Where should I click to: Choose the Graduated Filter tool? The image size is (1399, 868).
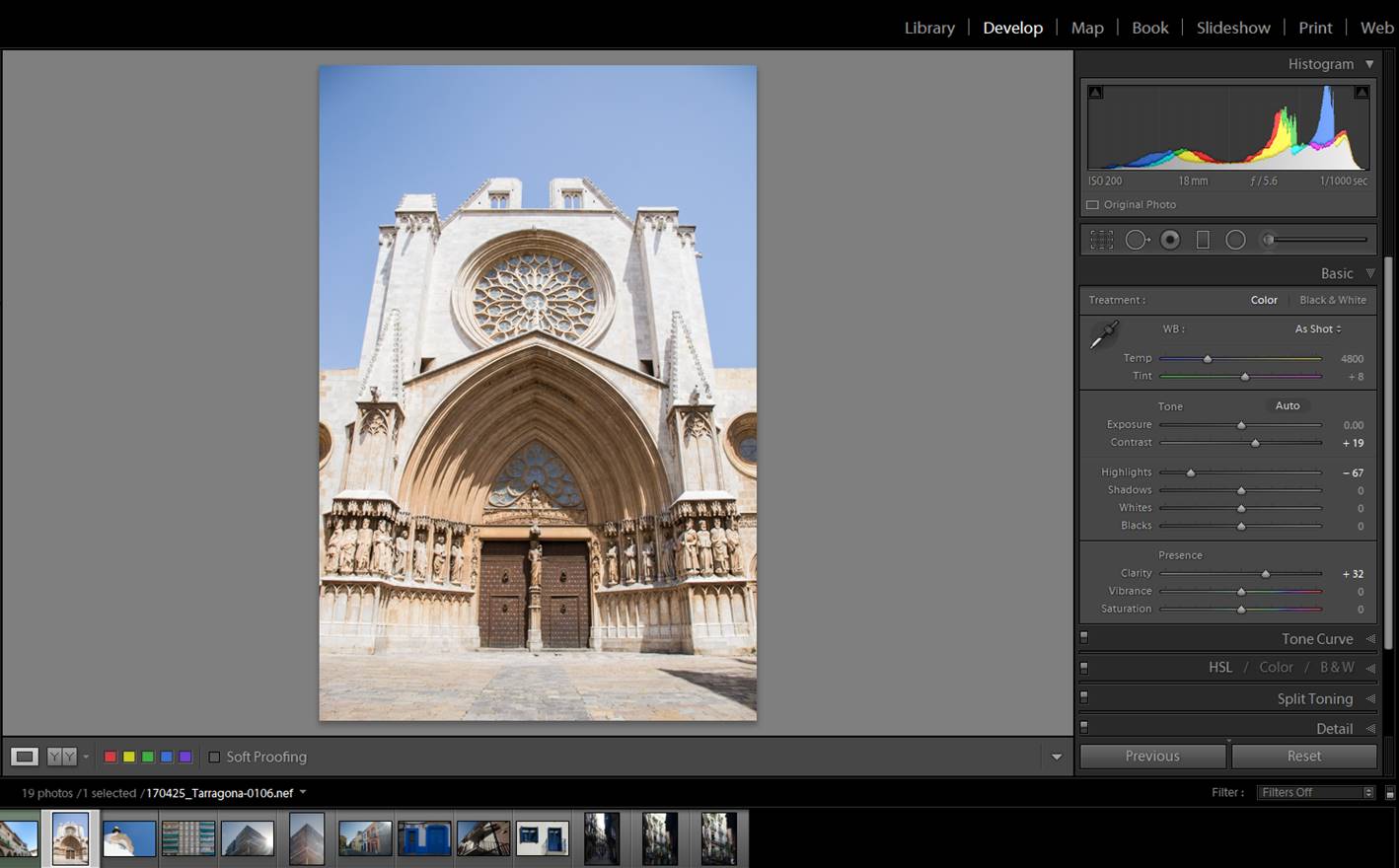(x=1203, y=240)
